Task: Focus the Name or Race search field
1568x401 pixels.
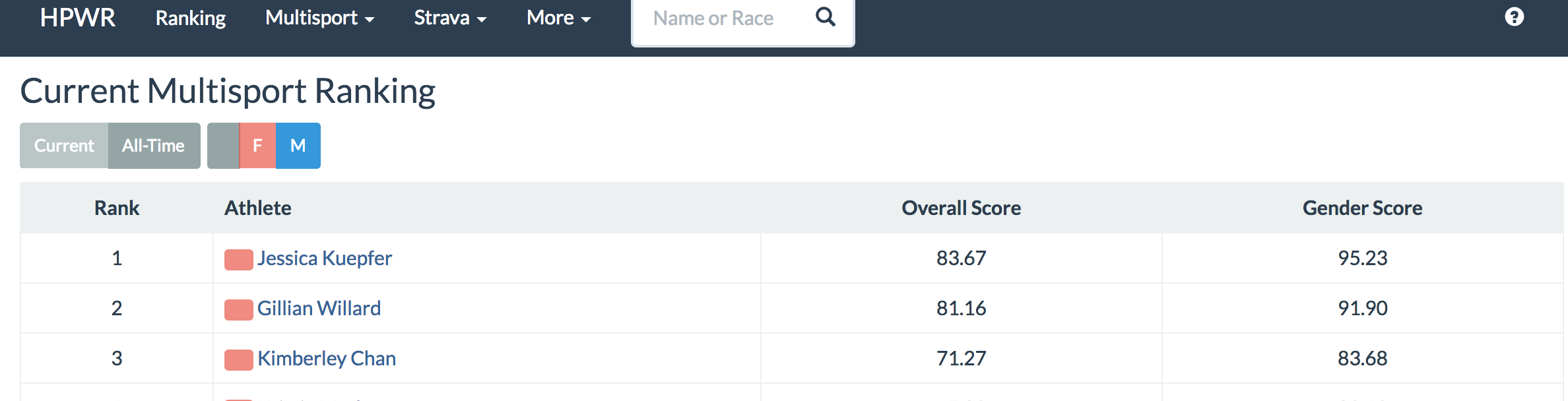Action: pos(719,18)
